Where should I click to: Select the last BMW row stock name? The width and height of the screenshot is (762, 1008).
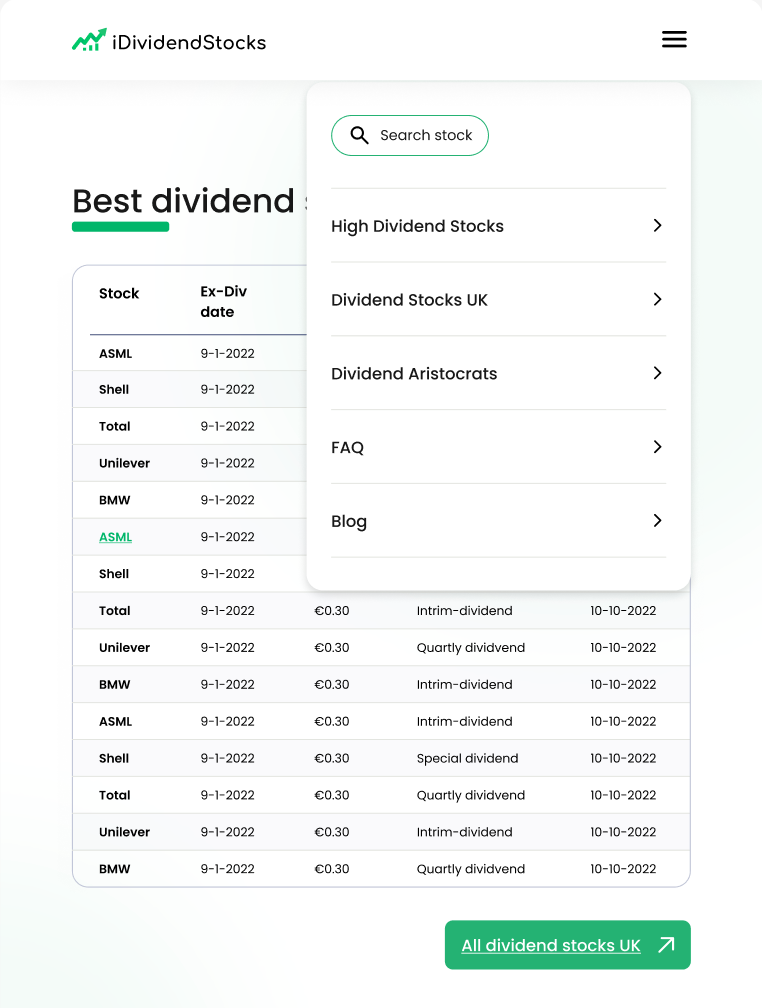tap(114, 868)
